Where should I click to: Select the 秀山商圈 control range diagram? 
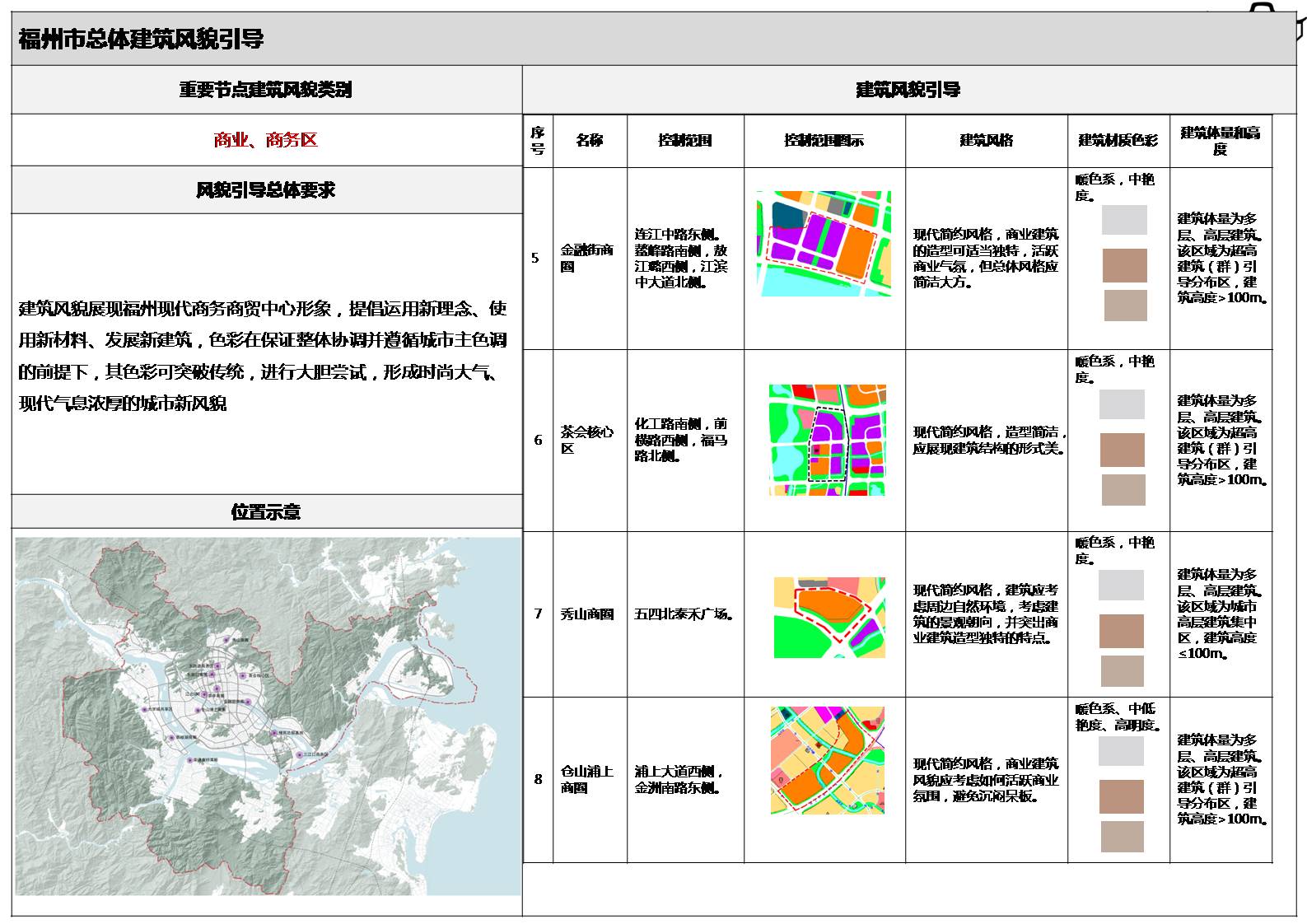pyautogui.click(x=829, y=617)
